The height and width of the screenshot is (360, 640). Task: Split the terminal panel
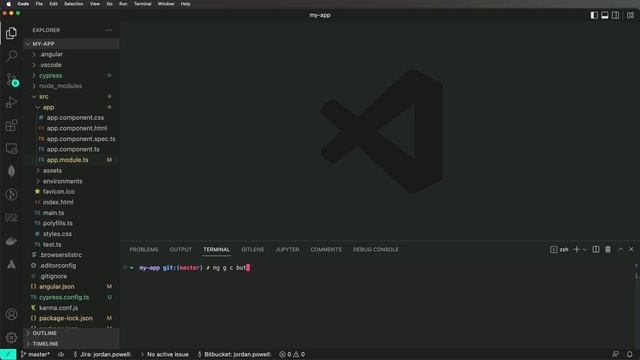[596, 249]
